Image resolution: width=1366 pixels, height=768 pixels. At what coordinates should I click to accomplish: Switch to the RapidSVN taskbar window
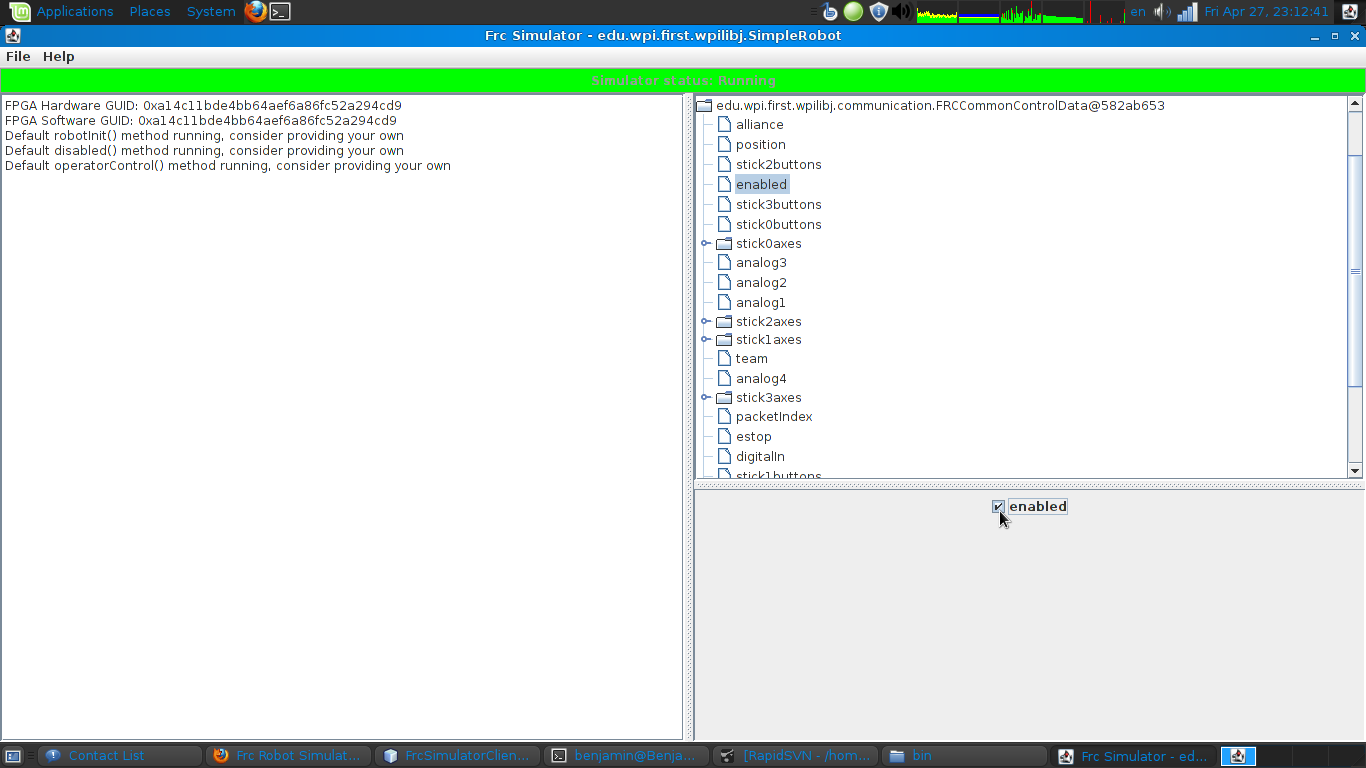796,756
